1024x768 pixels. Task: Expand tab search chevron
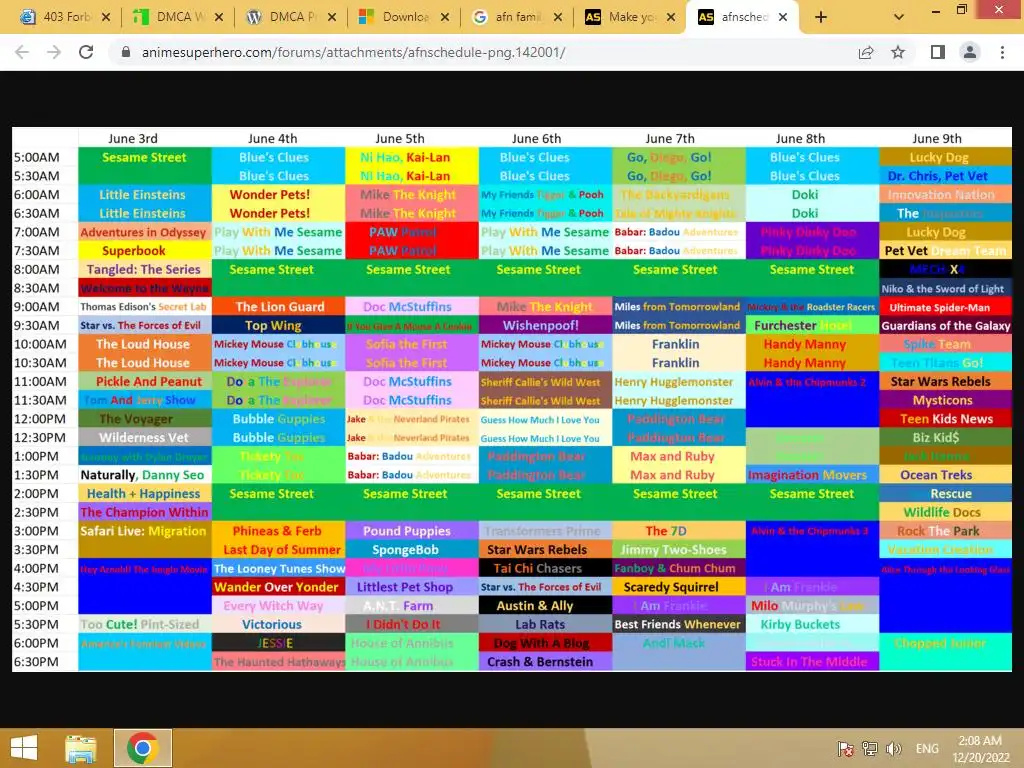[x=899, y=17]
